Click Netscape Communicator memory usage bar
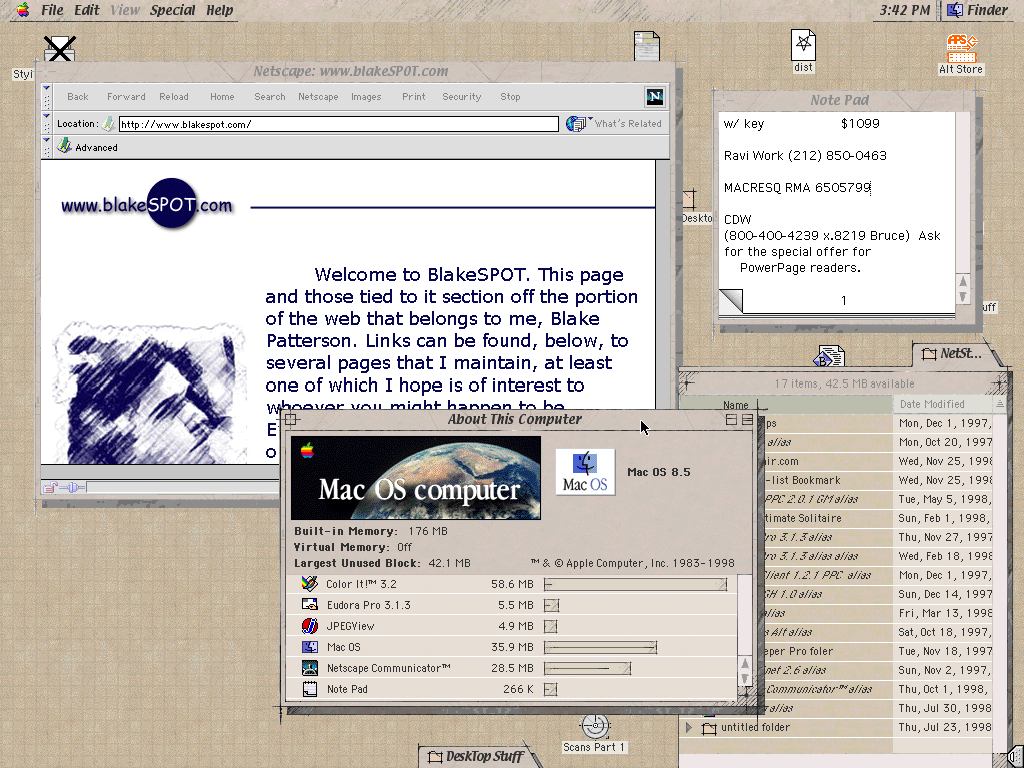Viewport: 1024px width, 768px height. [x=587, y=668]
